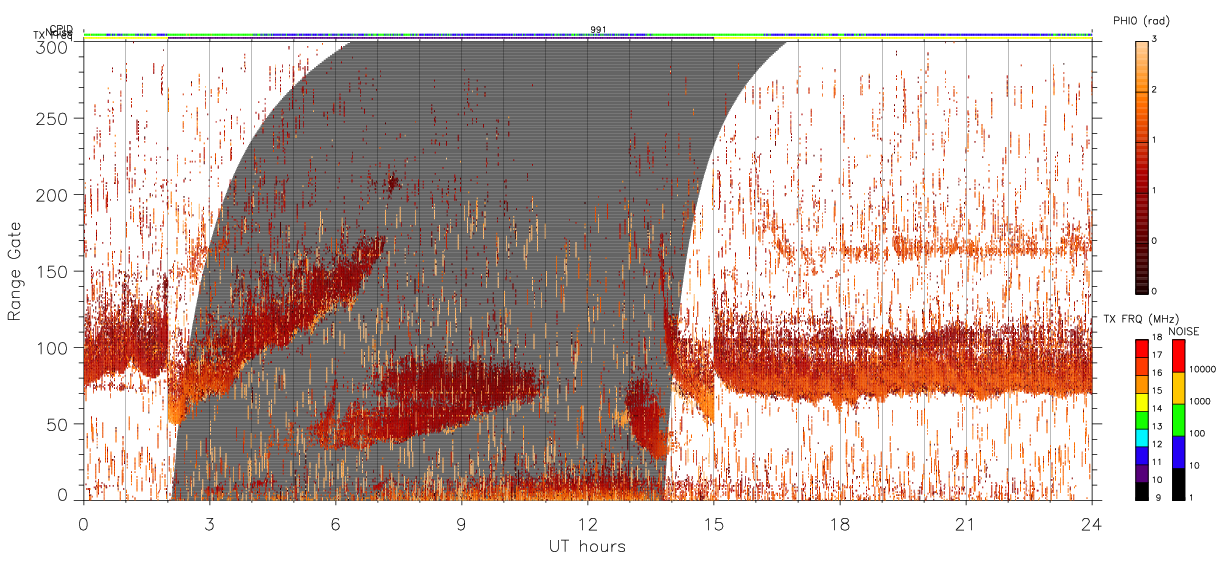The image size is (1228, 567).
Task: Click NOISE legend label "100"
Action: (x=1197, y=432)
